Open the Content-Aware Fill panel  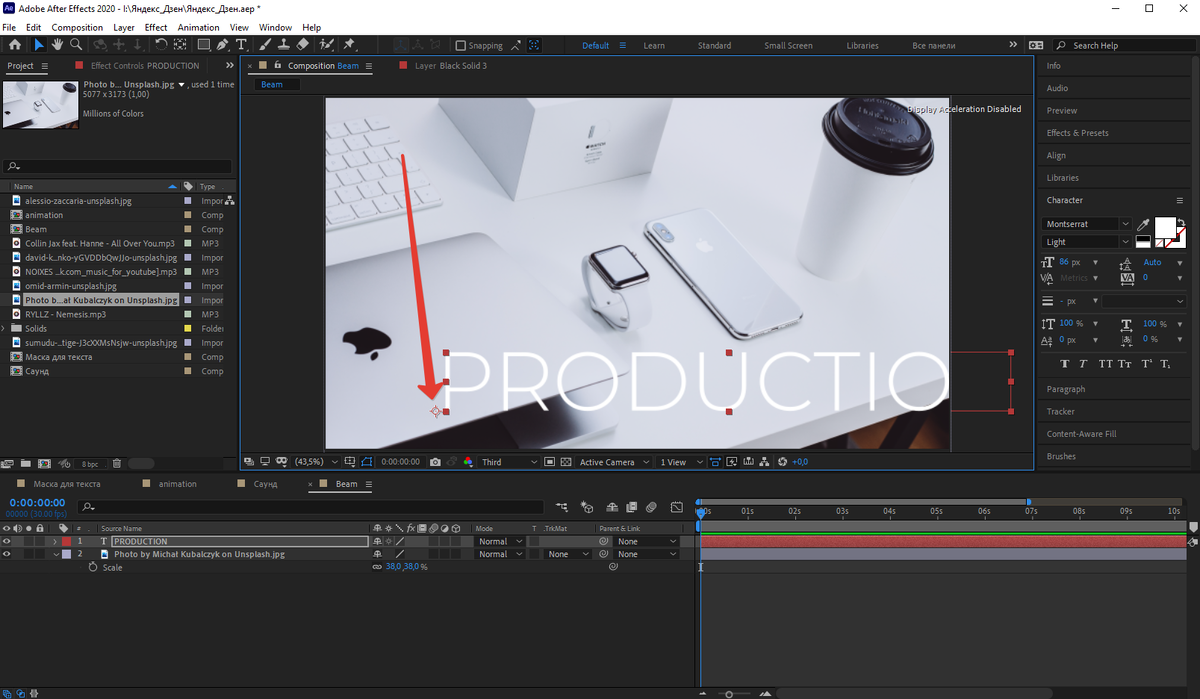click(x=1081, y=434)
